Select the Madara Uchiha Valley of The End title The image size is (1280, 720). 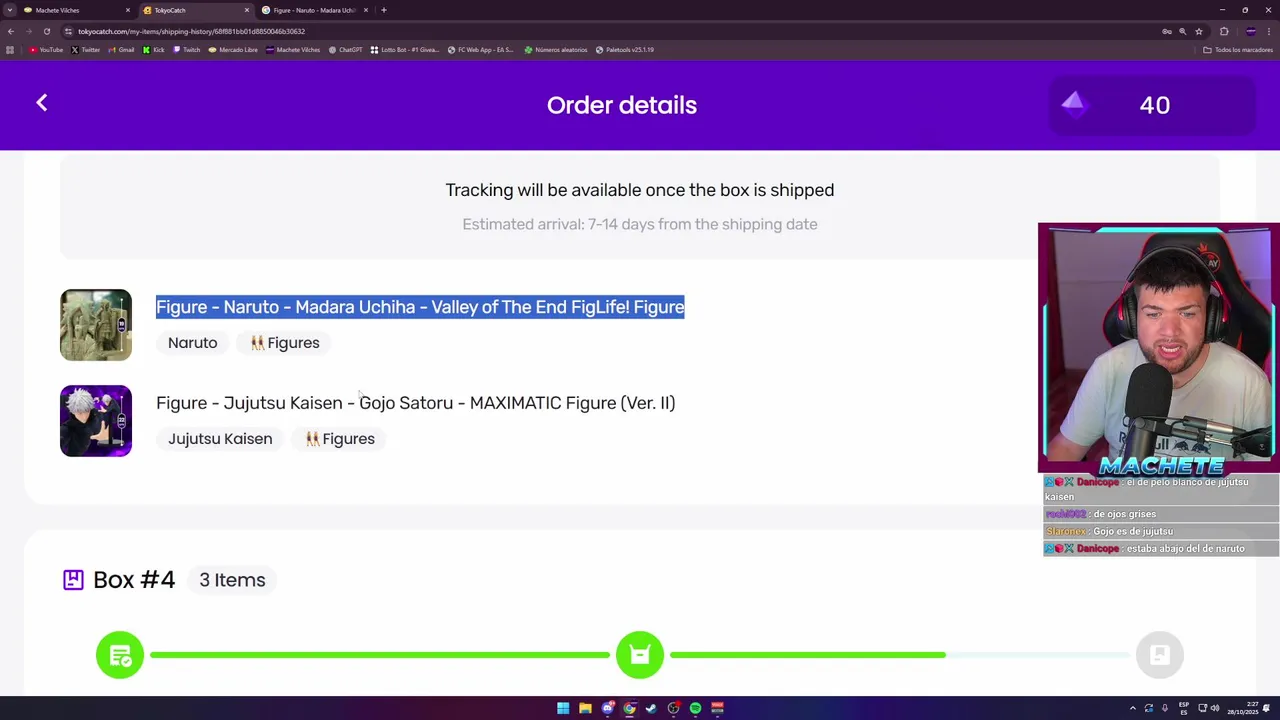click(420, 307)
